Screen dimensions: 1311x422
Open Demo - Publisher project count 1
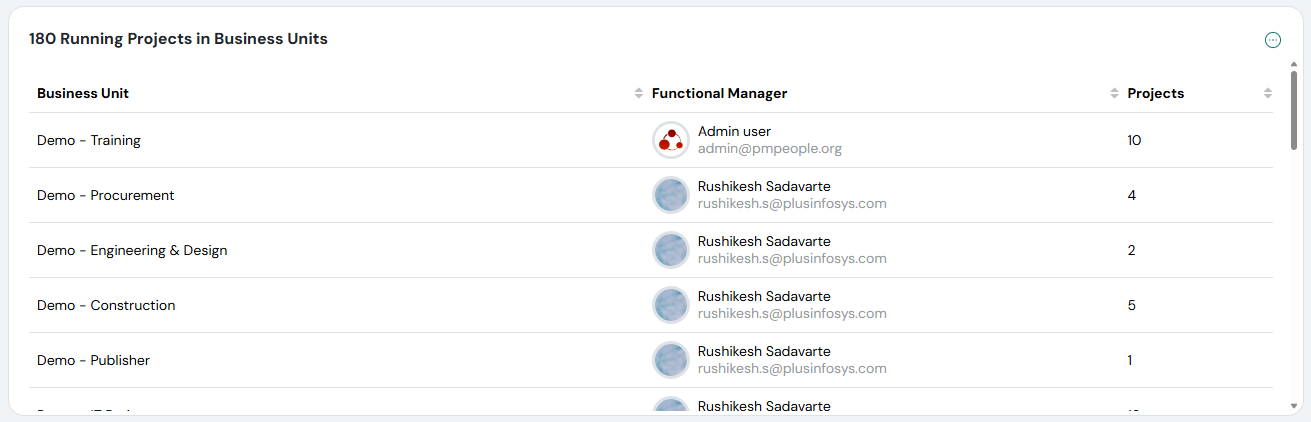point(1130,360)
